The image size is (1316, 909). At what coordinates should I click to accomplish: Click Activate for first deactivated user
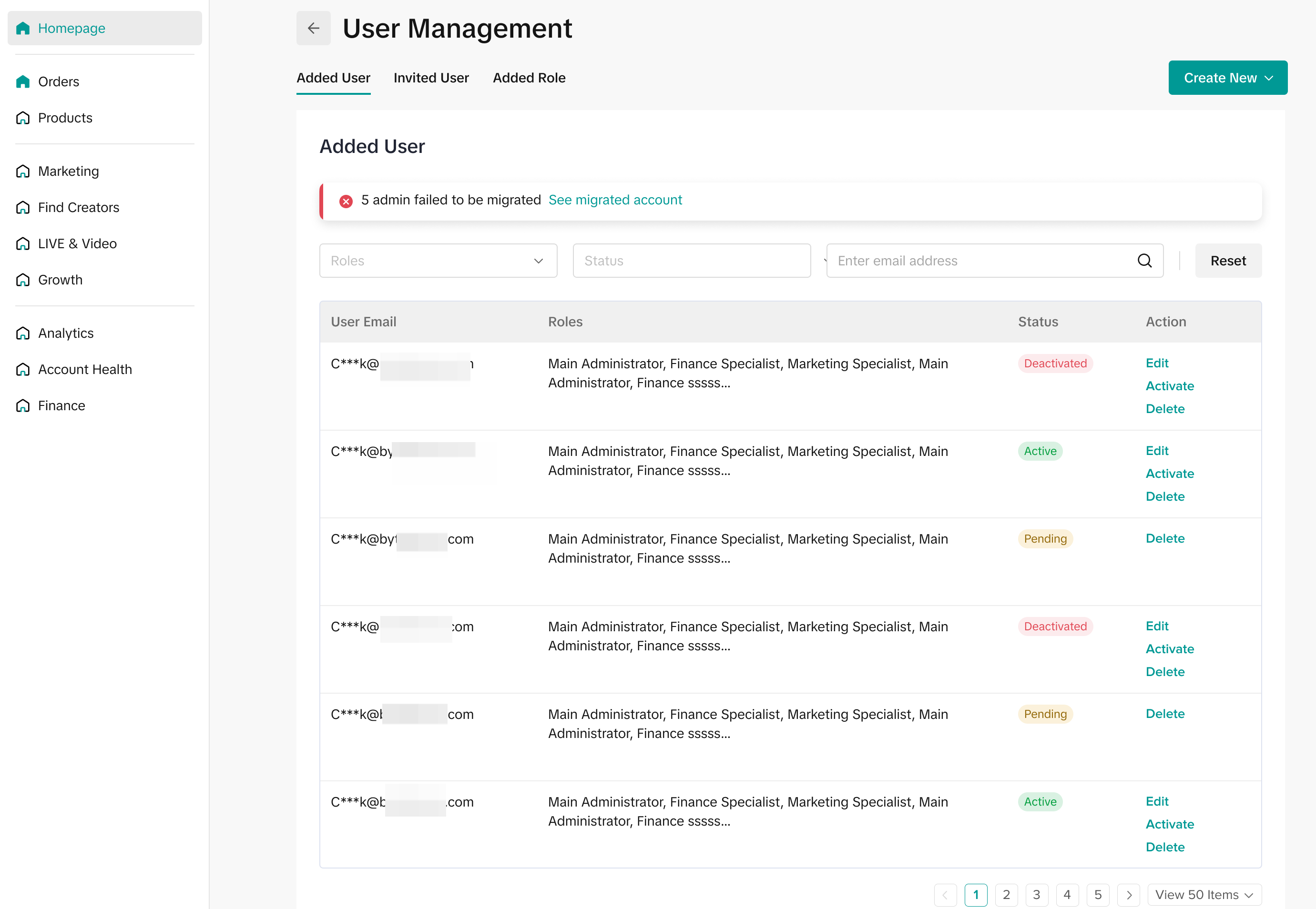pyautogui.click(x=1169, y=386)
